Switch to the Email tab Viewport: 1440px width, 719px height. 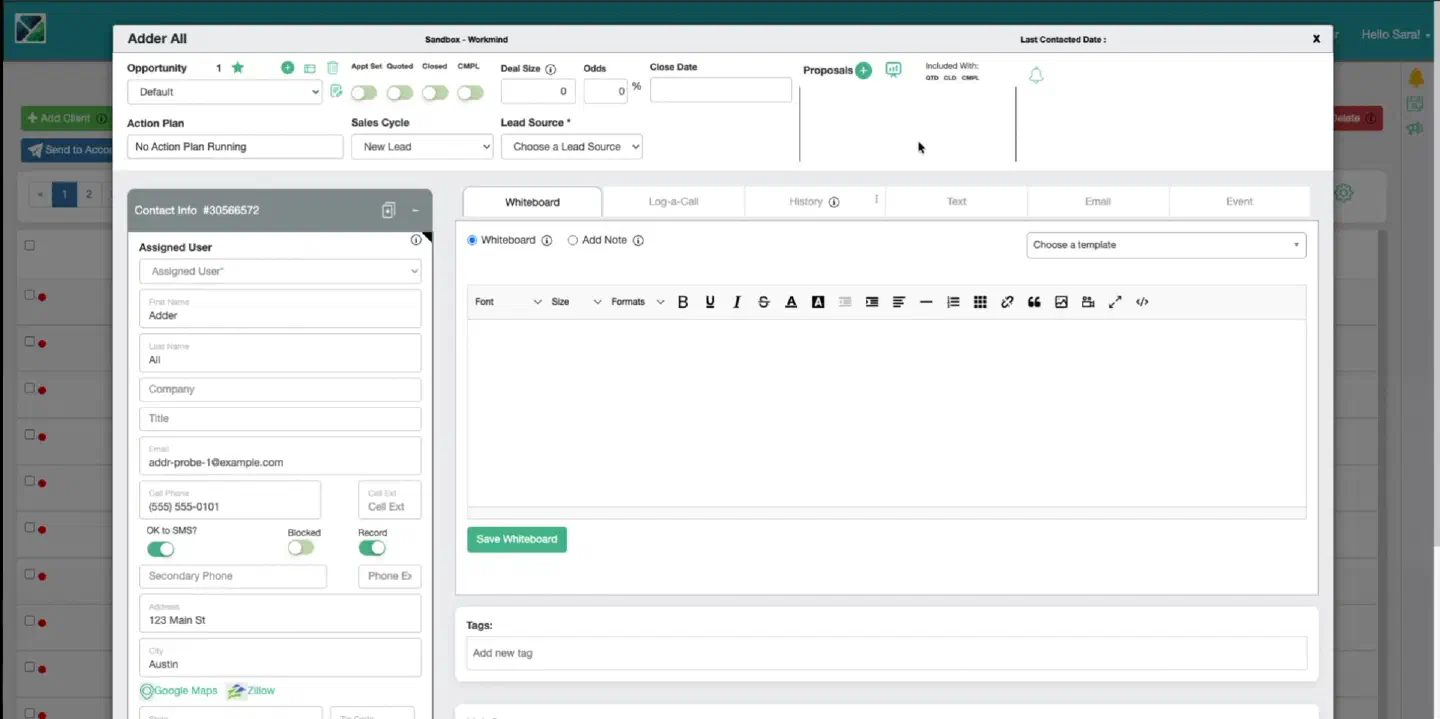click(1098, 202)
